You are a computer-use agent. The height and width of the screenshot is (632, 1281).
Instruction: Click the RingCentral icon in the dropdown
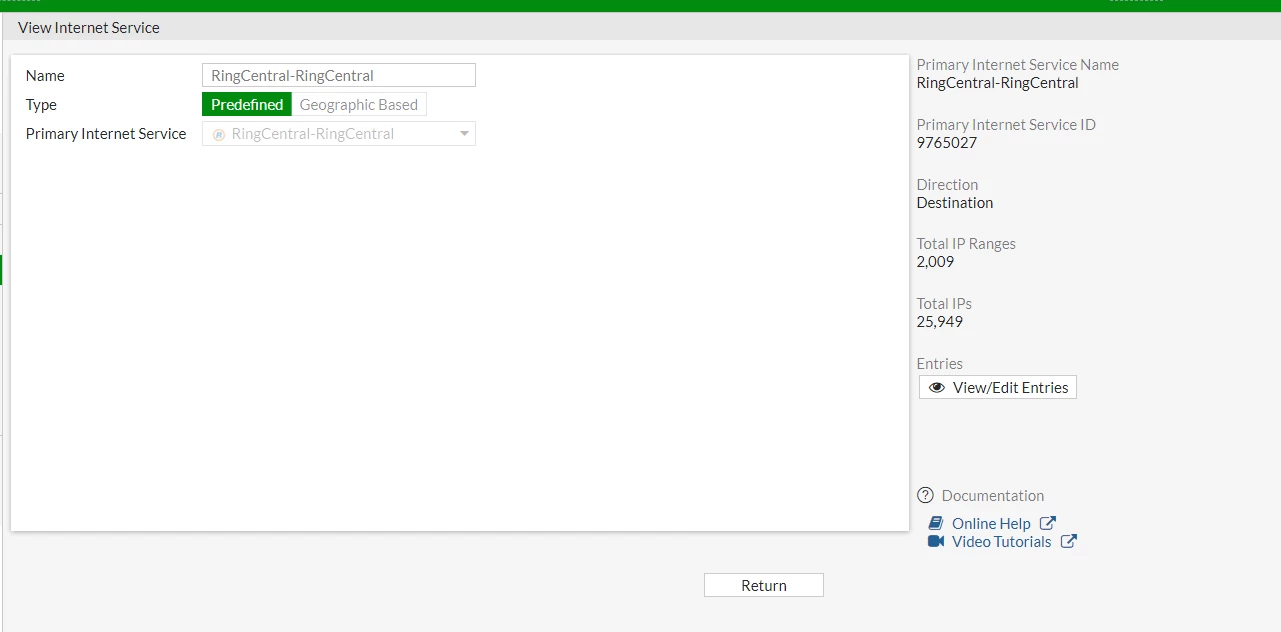(x=219, y=134)
